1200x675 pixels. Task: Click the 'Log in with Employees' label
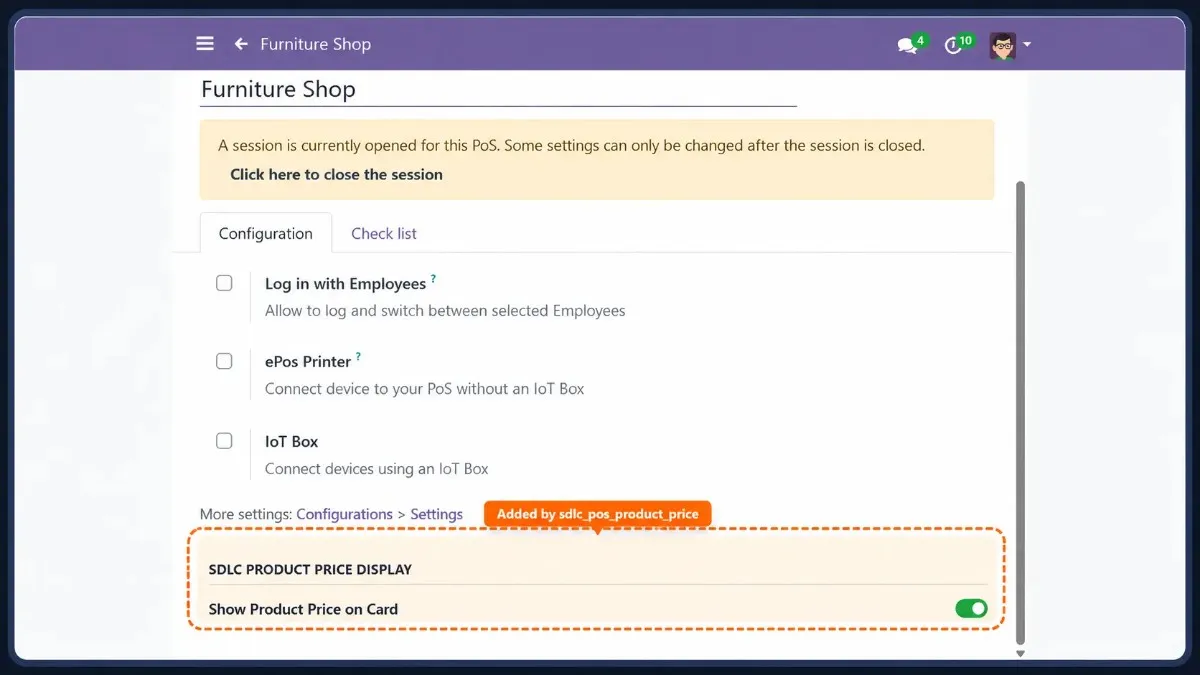[x=345, y=284]
